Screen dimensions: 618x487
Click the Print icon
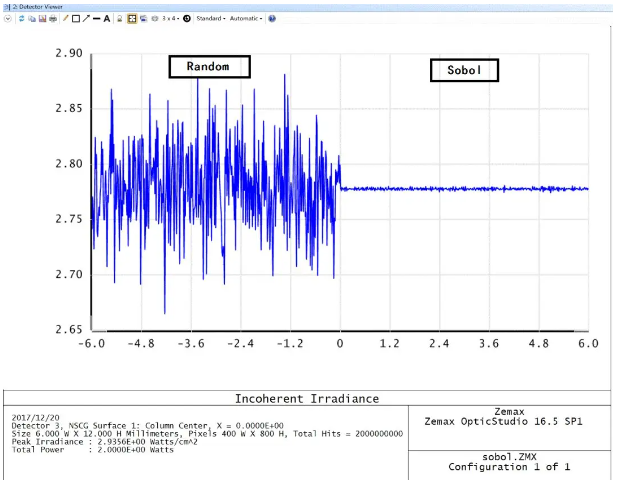(x=52, y=18)
